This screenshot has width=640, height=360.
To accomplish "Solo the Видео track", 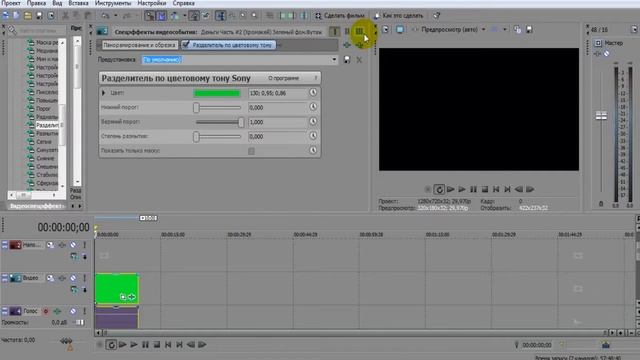I will [x=84, y=278].
